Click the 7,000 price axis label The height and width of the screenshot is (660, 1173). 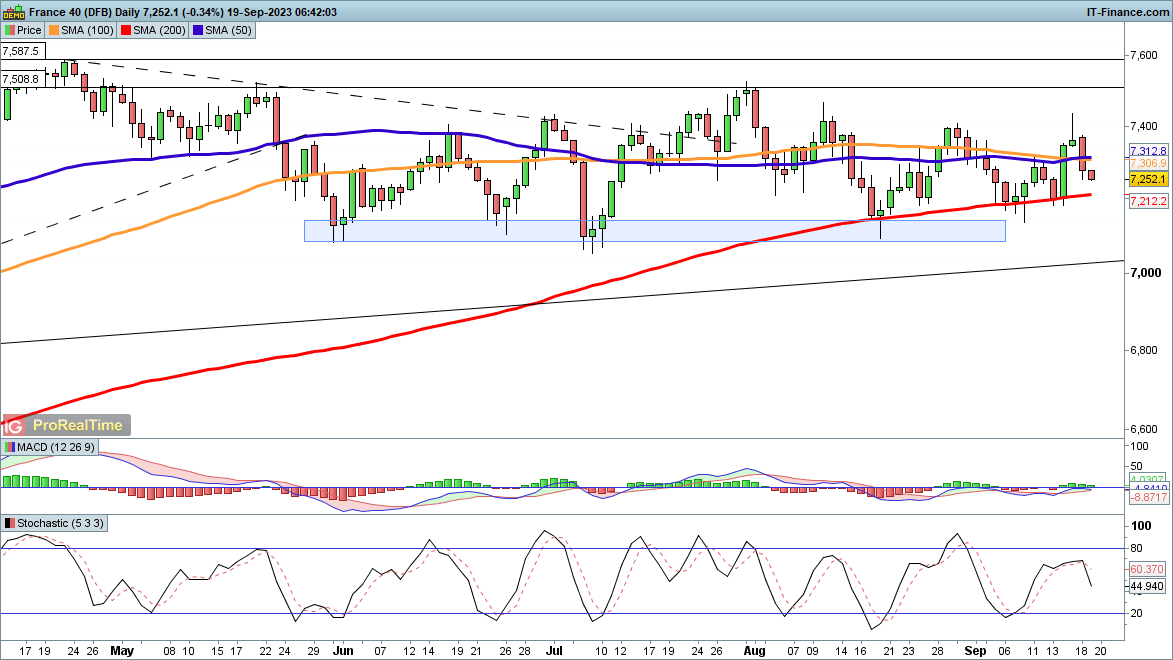click(1145, 273)
